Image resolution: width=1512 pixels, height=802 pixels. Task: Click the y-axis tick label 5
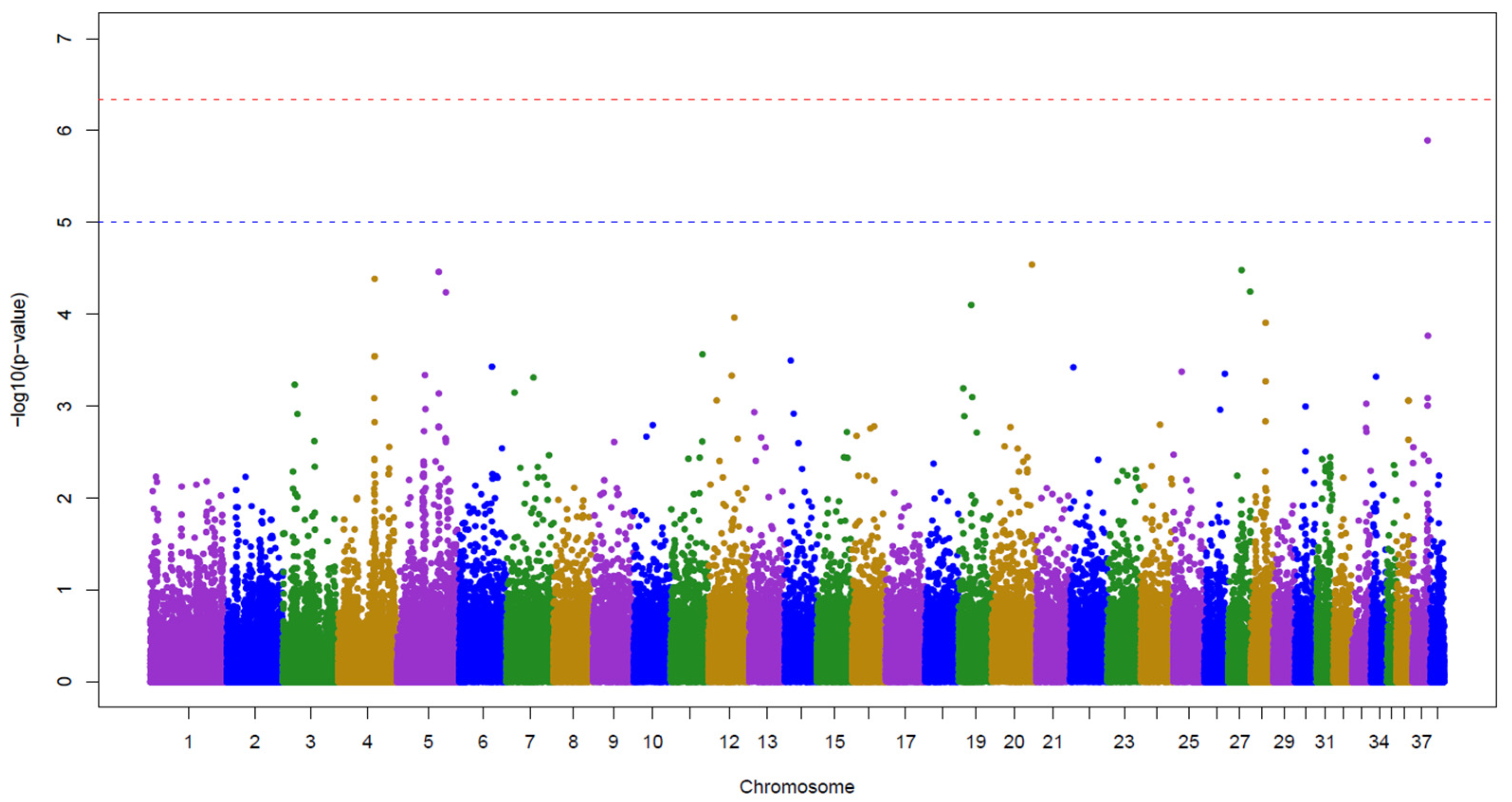[x=65, y=222]
